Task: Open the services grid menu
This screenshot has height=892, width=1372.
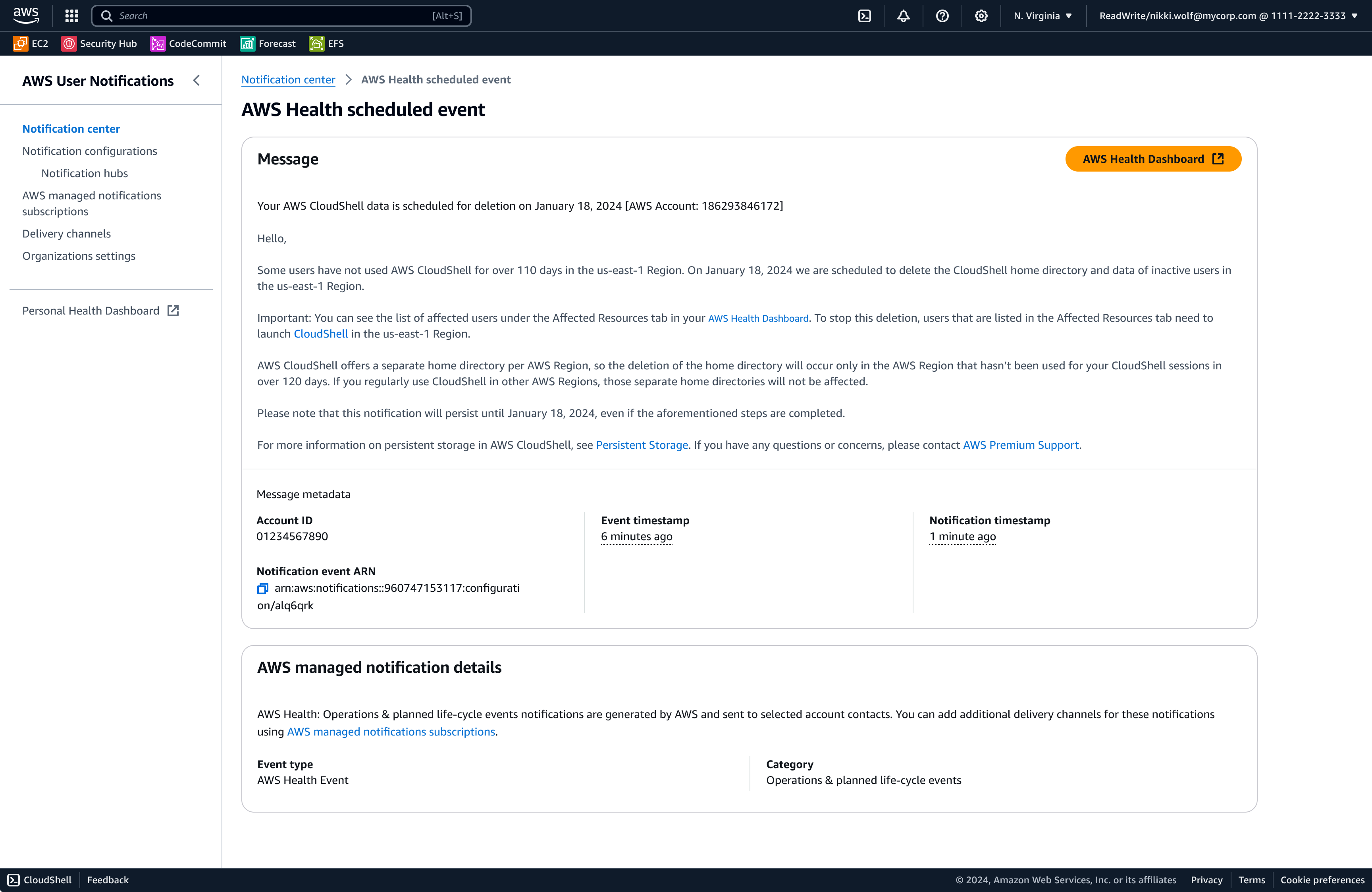Action: 71,15
